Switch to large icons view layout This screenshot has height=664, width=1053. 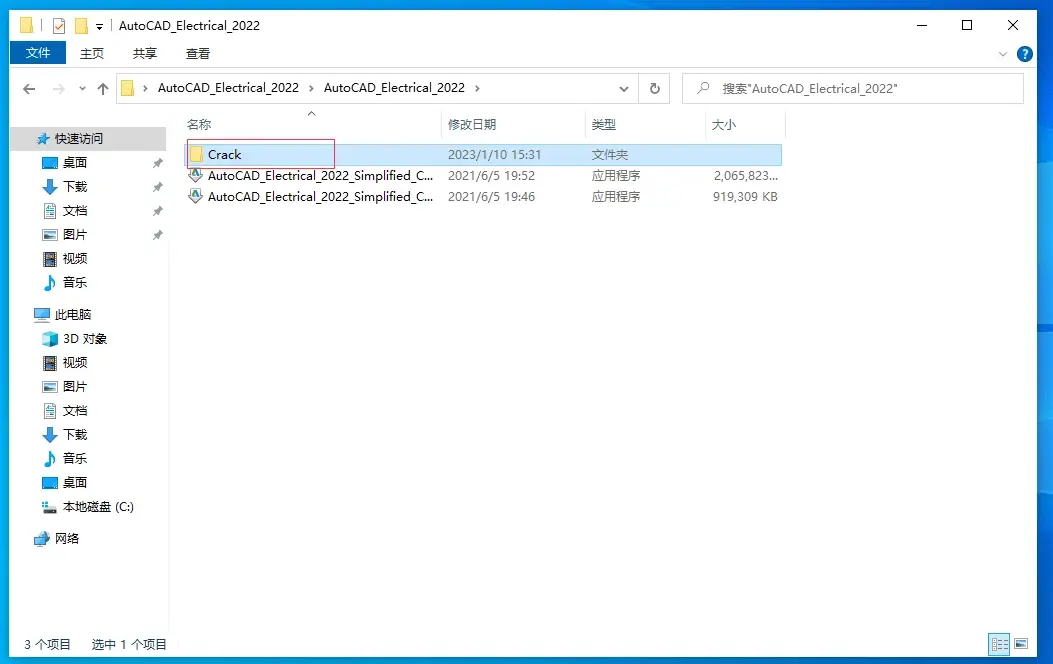pos(1021,645)
